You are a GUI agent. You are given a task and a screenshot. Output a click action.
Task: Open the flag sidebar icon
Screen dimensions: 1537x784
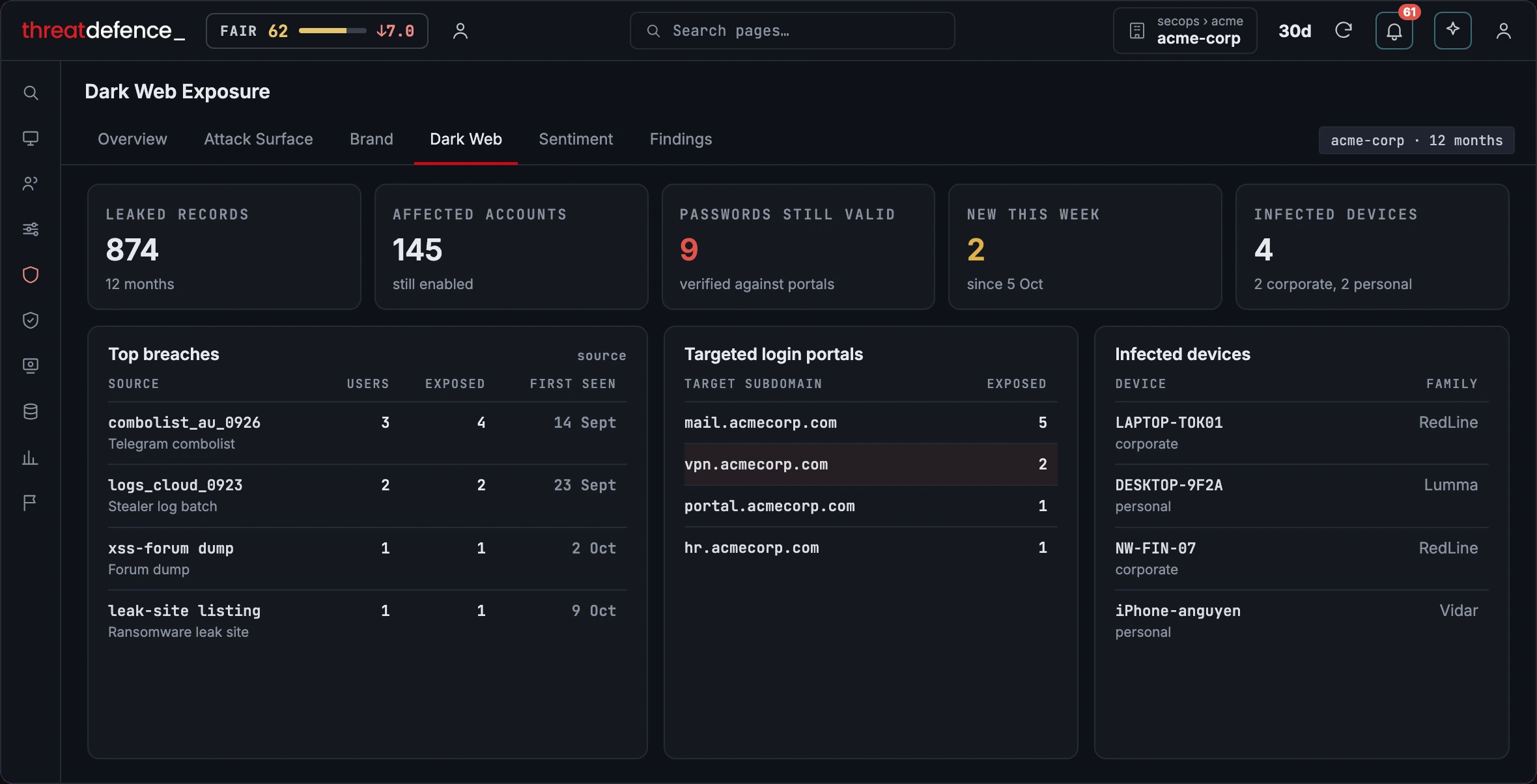click(x=31, y=503)
